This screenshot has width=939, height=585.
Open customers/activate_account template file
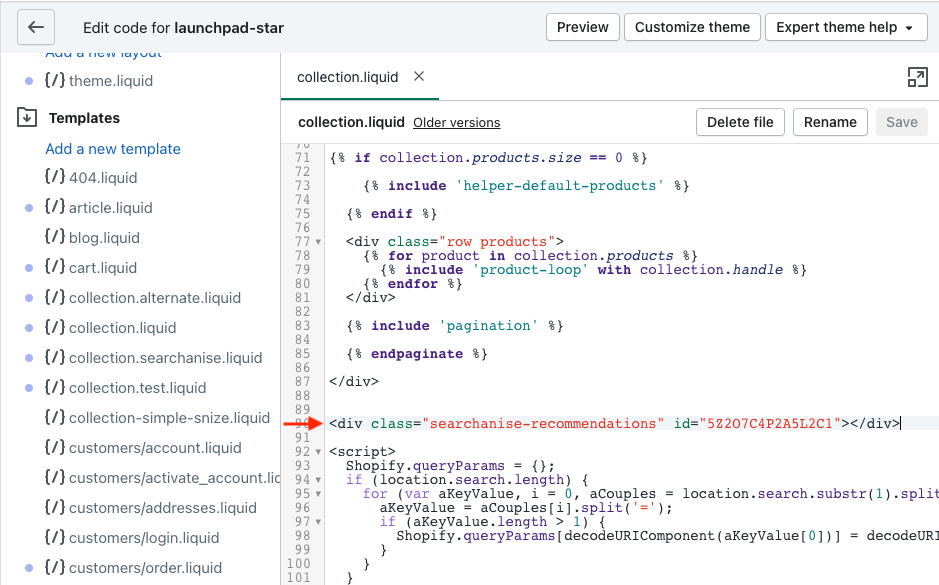(174, 477)
